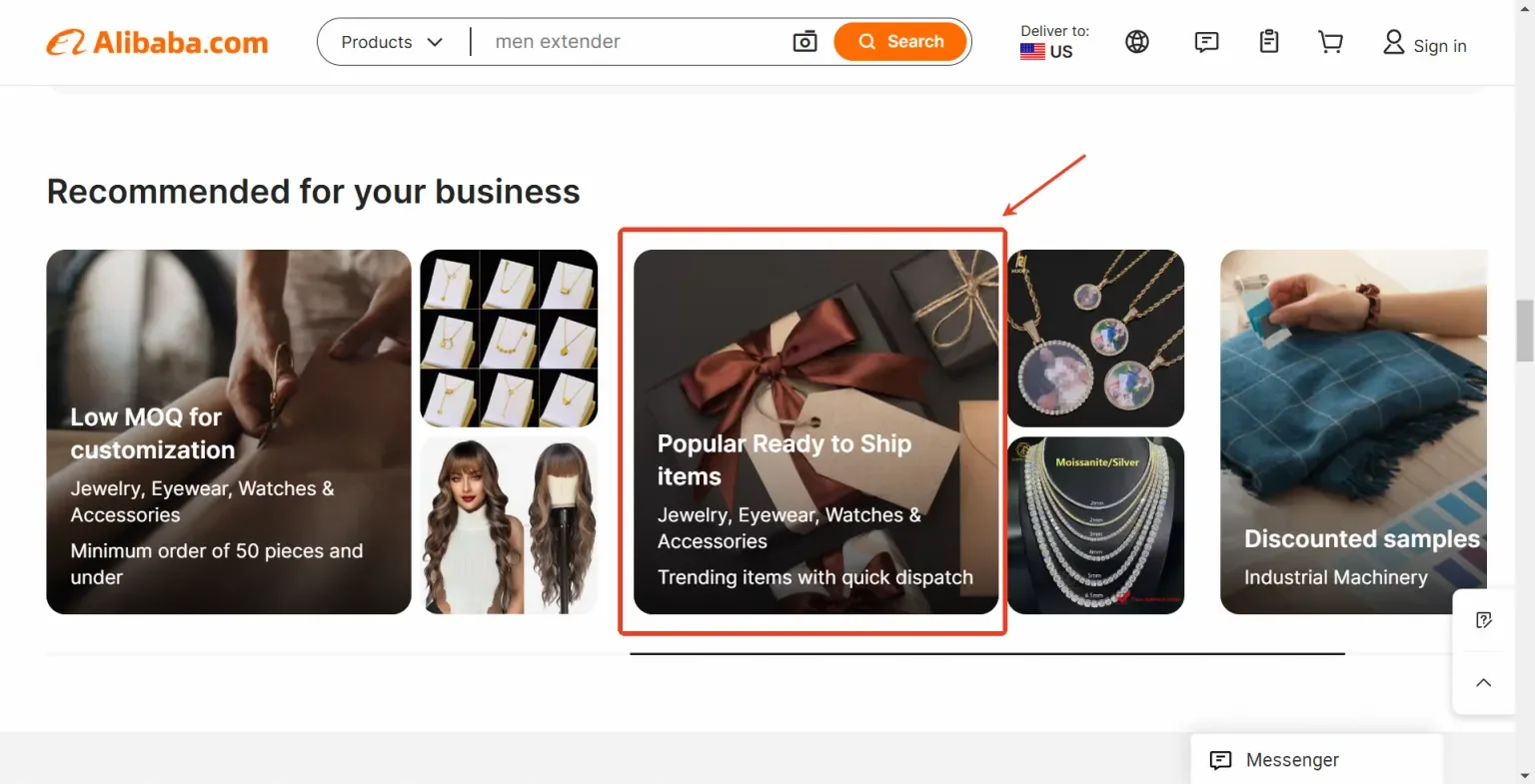This screenshot has height=784, width=1535.
Task: Select the language globe icon
Action: (x=1136, y=42)
